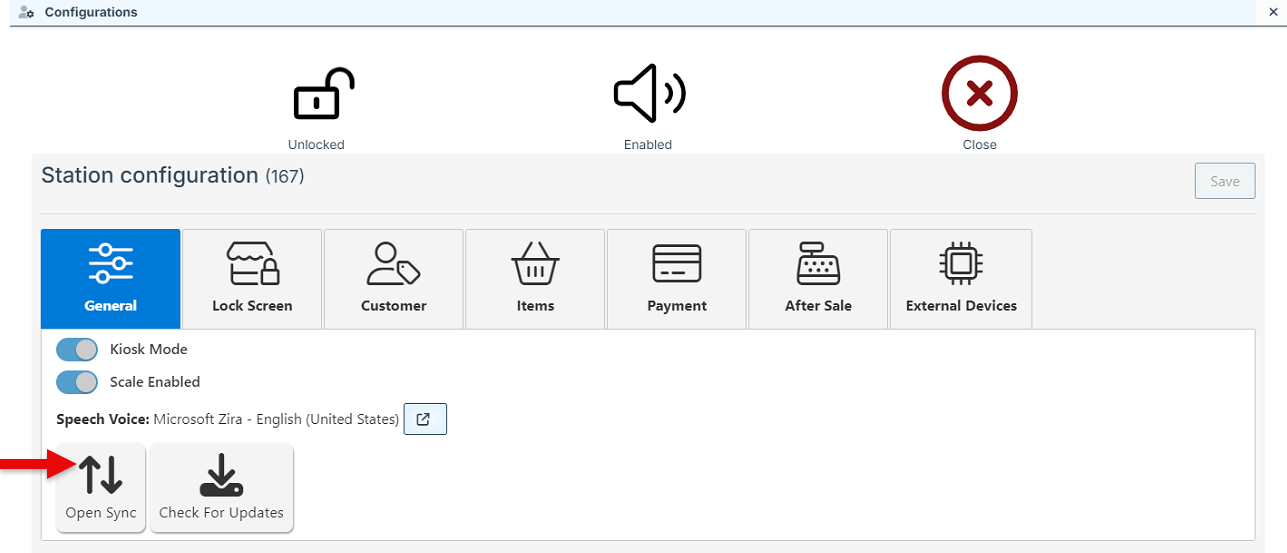
Task: Click the Configurations user-gear icon in the title bar
Action: (x=27, y=13)
